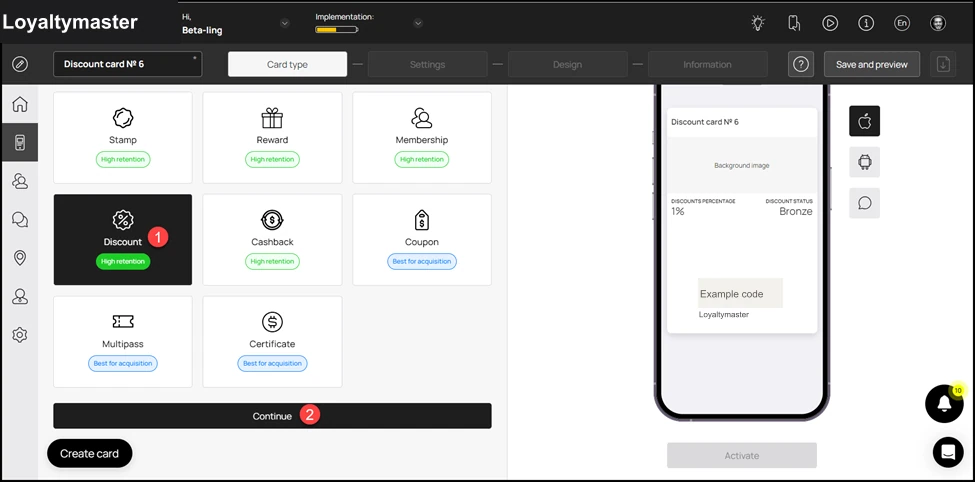The height and width of the screenshot is (482, 975).
Task: Open the locations pin sidebar icon
Action: point(20,258)
